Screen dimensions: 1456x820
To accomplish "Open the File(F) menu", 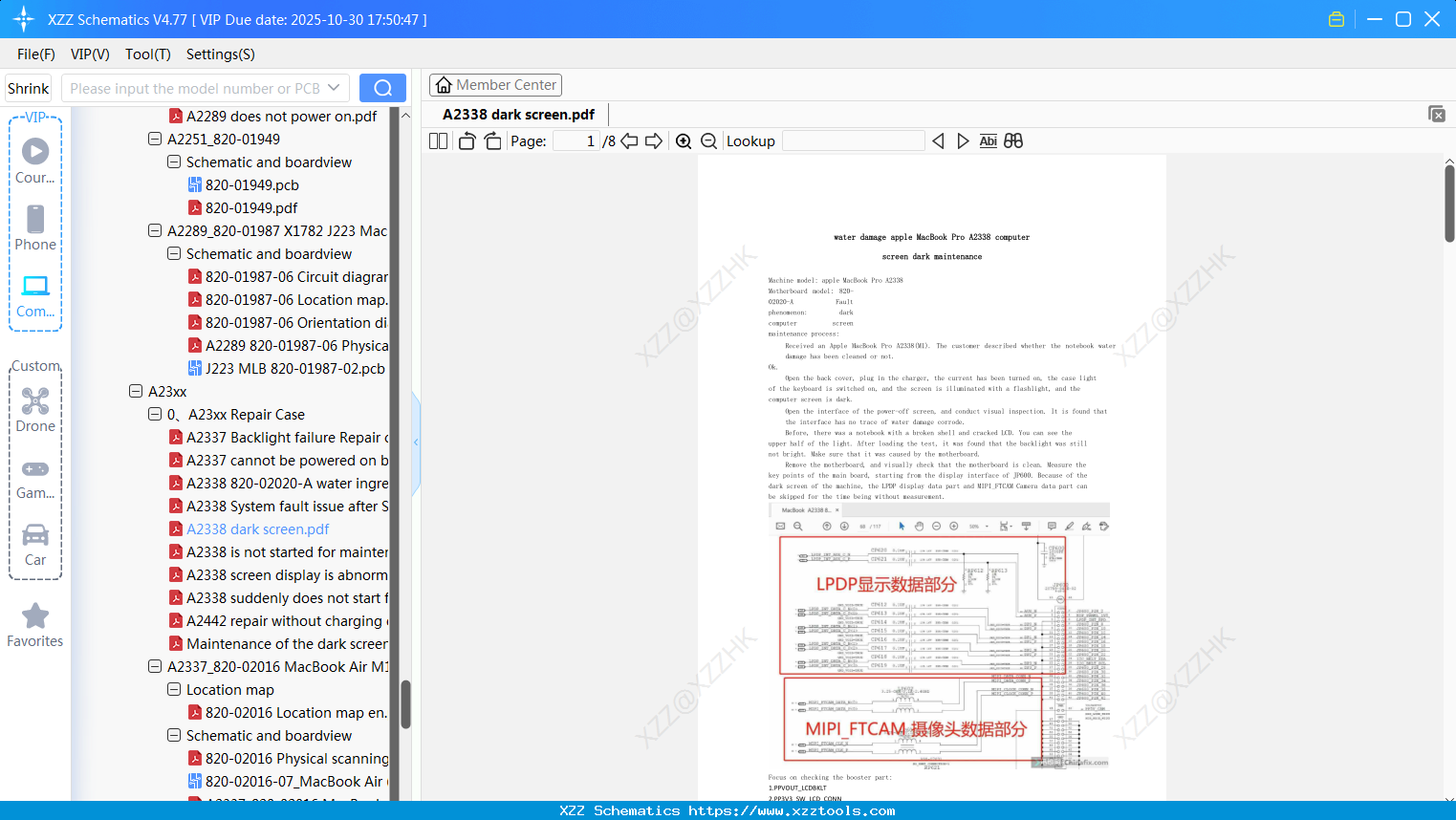I will coord(36,54).
